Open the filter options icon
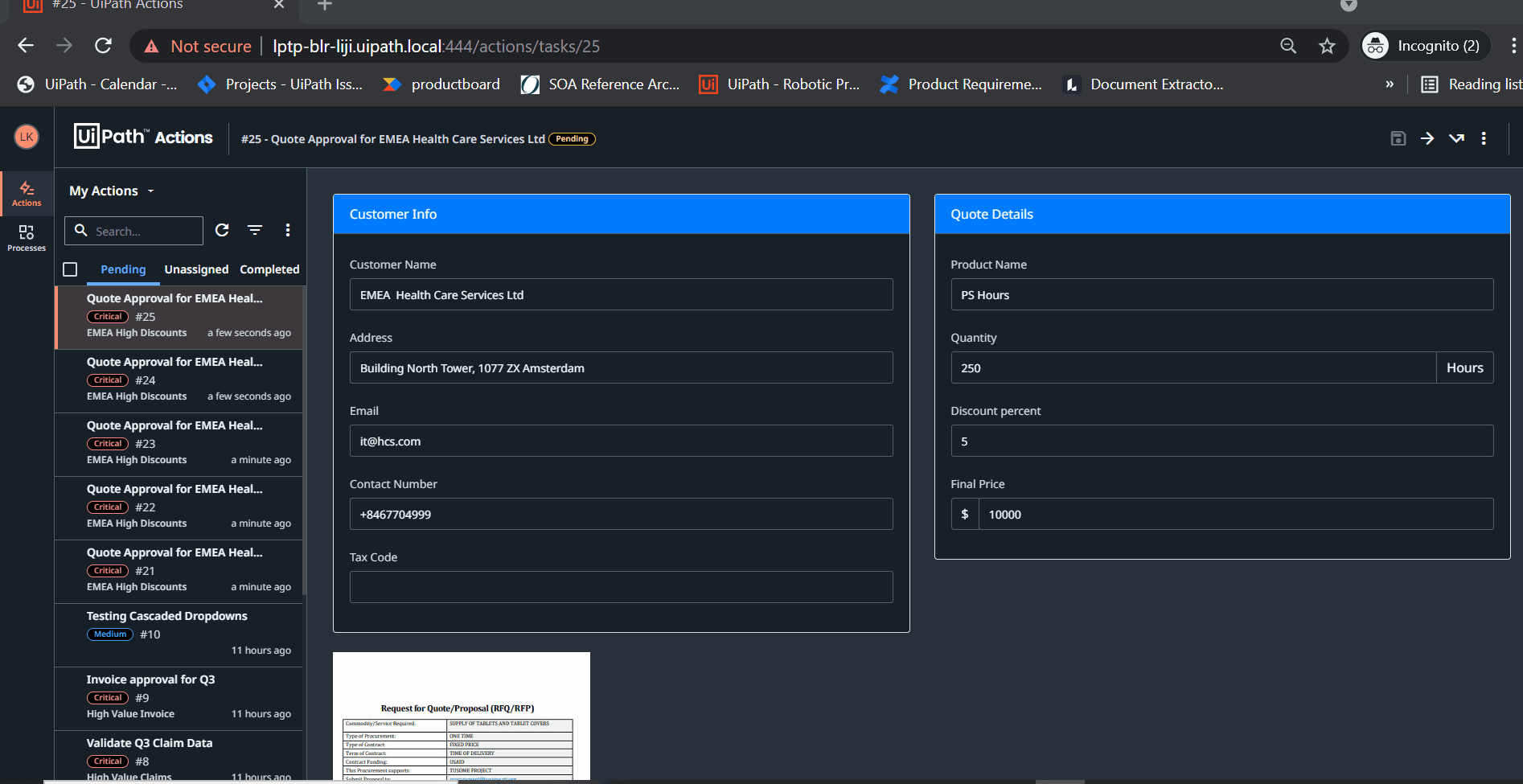The width and height of the screenshot is (1523, 784). pyautogui.click(x=255, y=230)
